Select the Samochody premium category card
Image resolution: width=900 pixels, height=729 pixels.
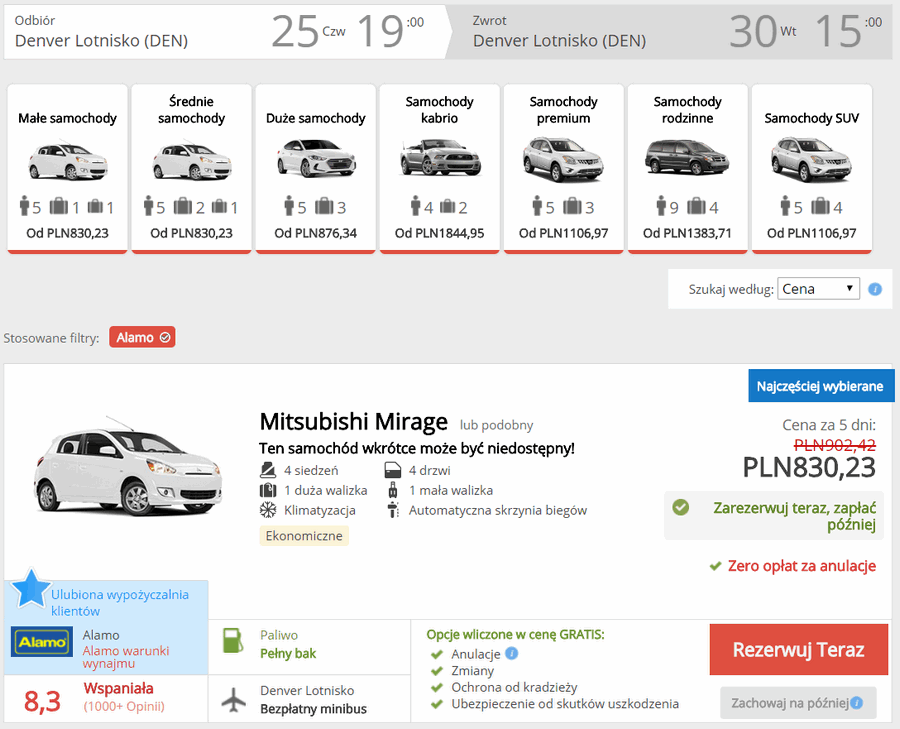[x=563, y=168]
